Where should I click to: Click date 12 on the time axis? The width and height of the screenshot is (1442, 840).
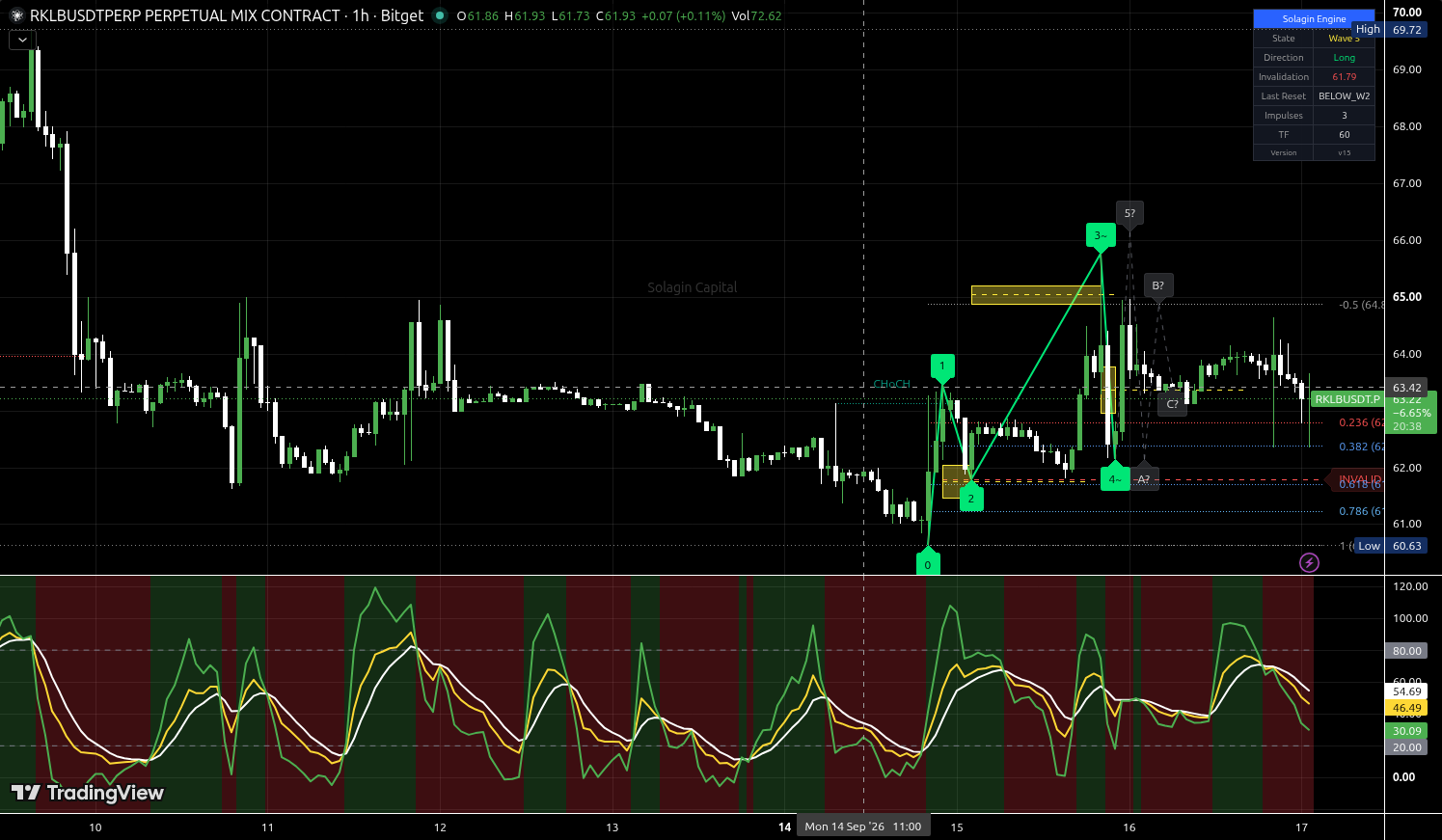(440, 826)
